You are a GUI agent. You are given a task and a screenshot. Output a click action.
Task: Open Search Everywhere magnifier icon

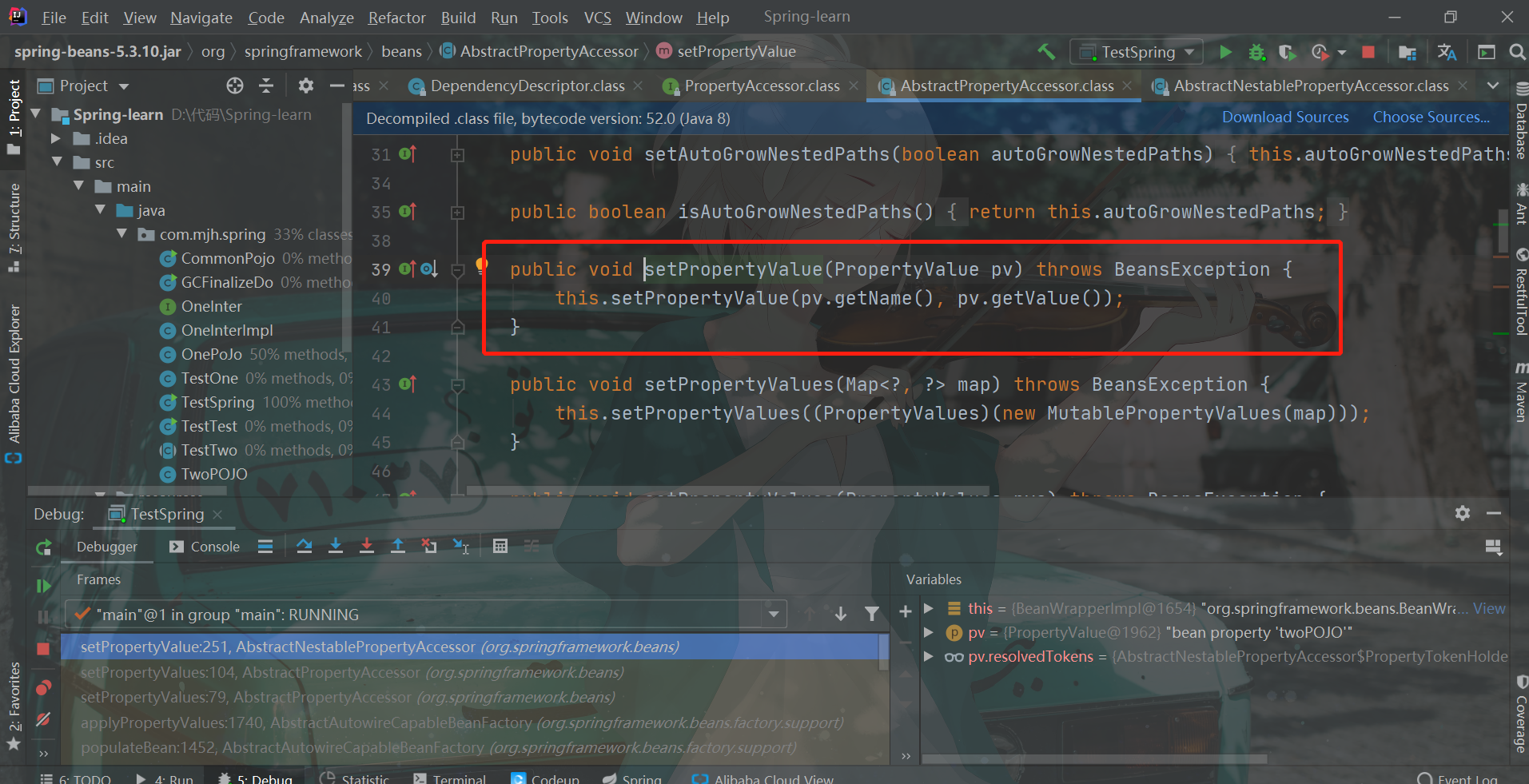(1517, 52)
